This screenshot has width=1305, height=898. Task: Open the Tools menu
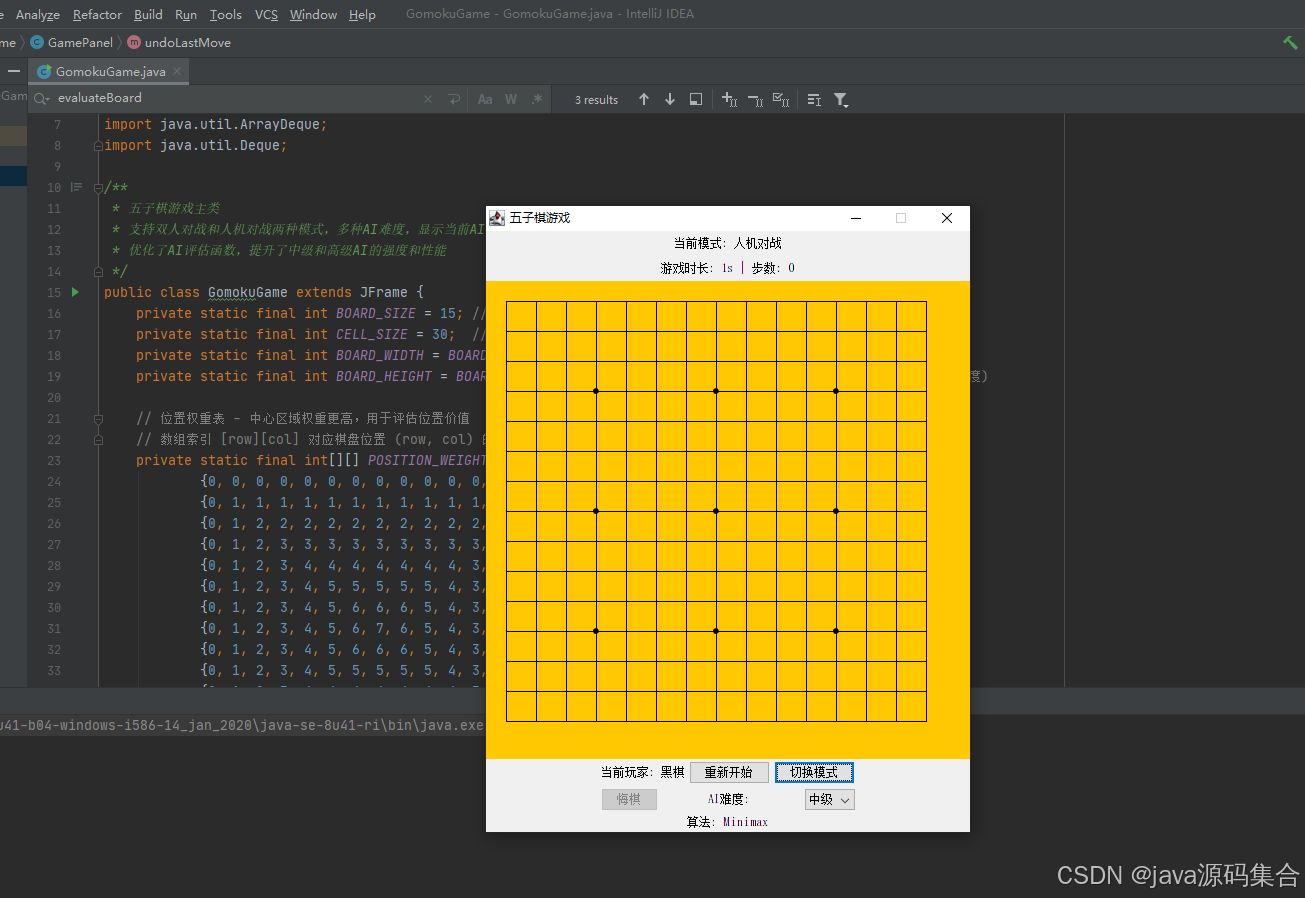click(x=226, y=14)
